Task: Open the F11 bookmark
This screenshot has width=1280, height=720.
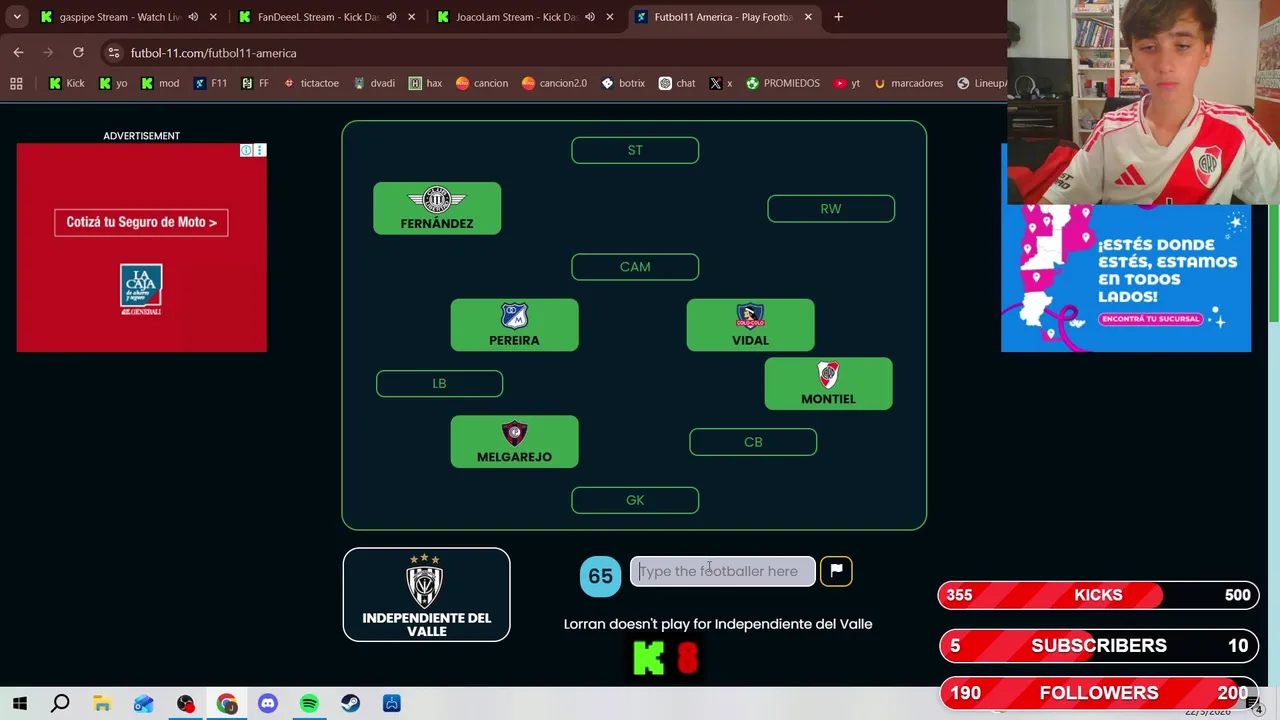Action: [210, 83]
